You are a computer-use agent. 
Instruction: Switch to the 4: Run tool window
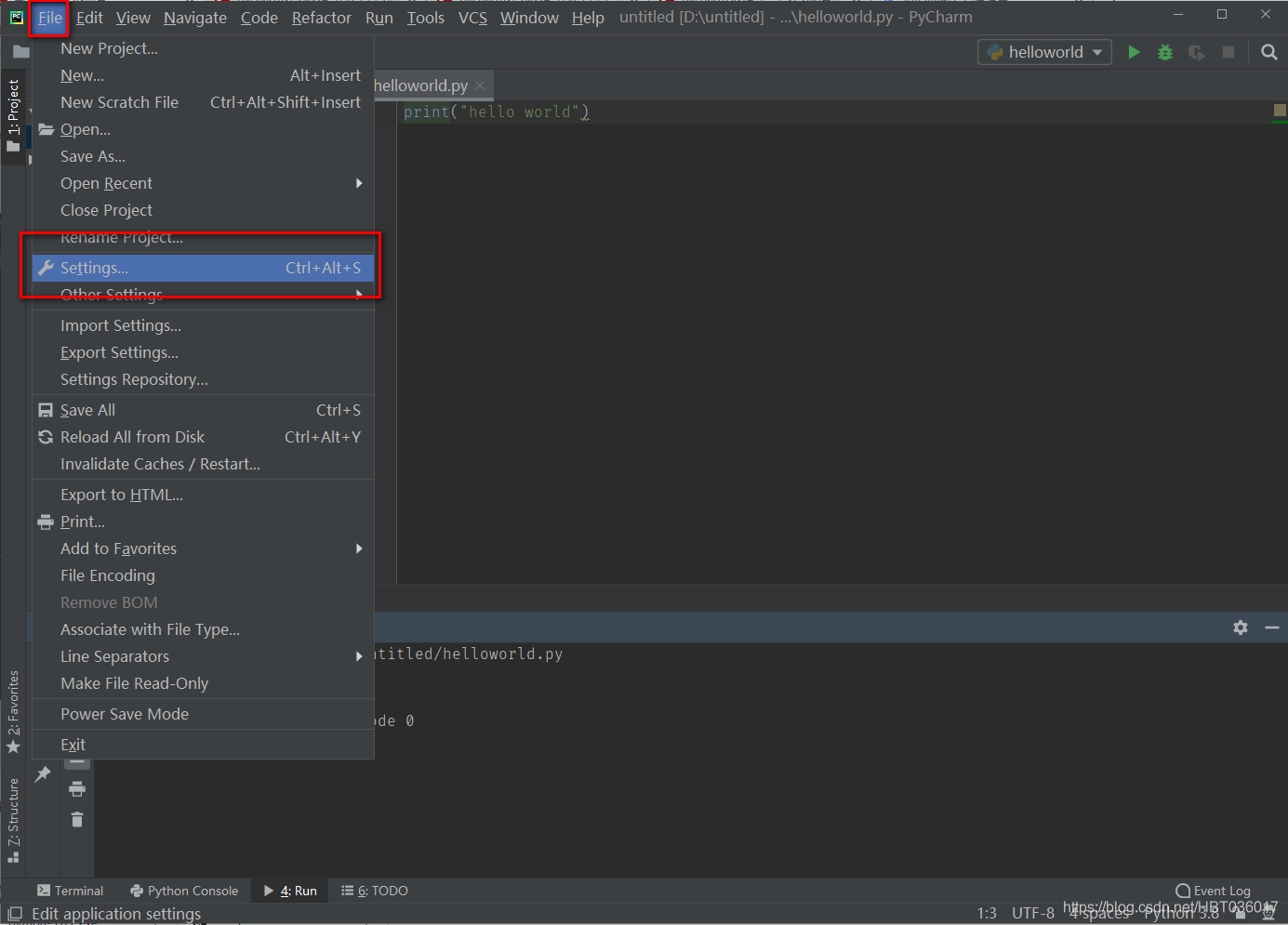(290, 891)
